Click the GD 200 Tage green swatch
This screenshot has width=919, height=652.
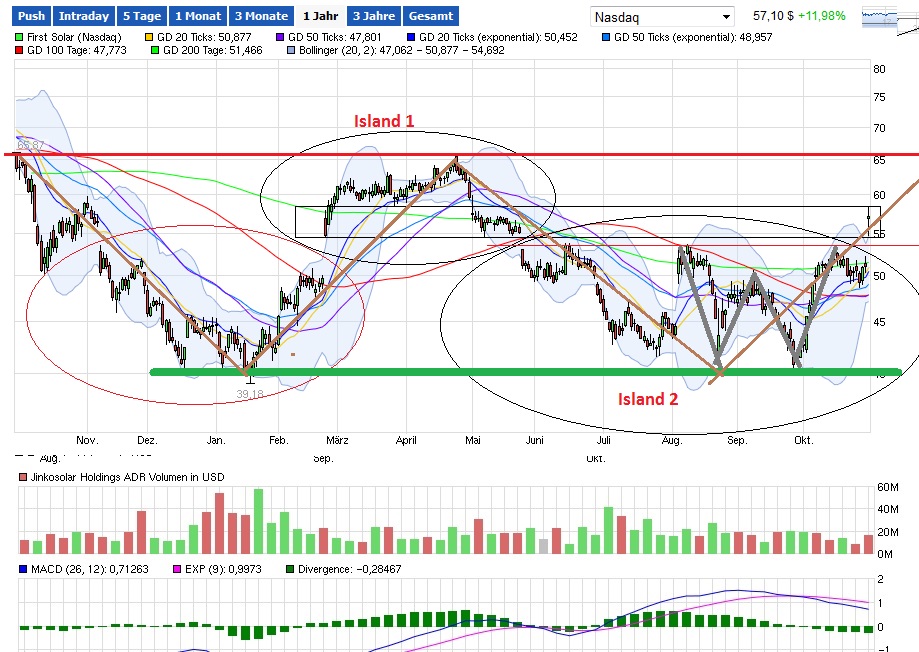pos(155,50)
